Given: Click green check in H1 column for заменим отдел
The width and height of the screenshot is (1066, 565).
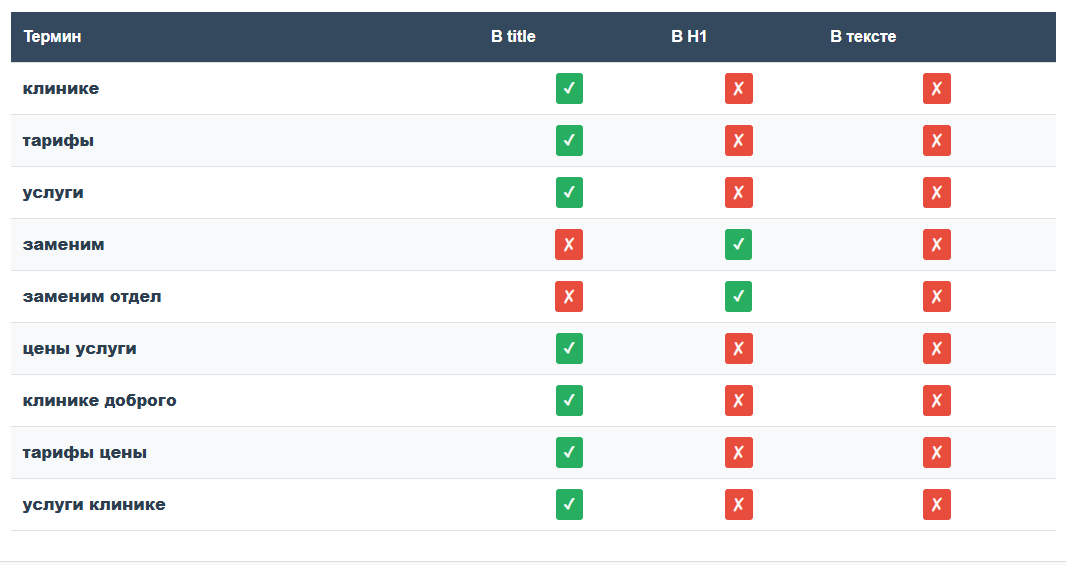Looking at the screenshot, I should click(738, 296).
